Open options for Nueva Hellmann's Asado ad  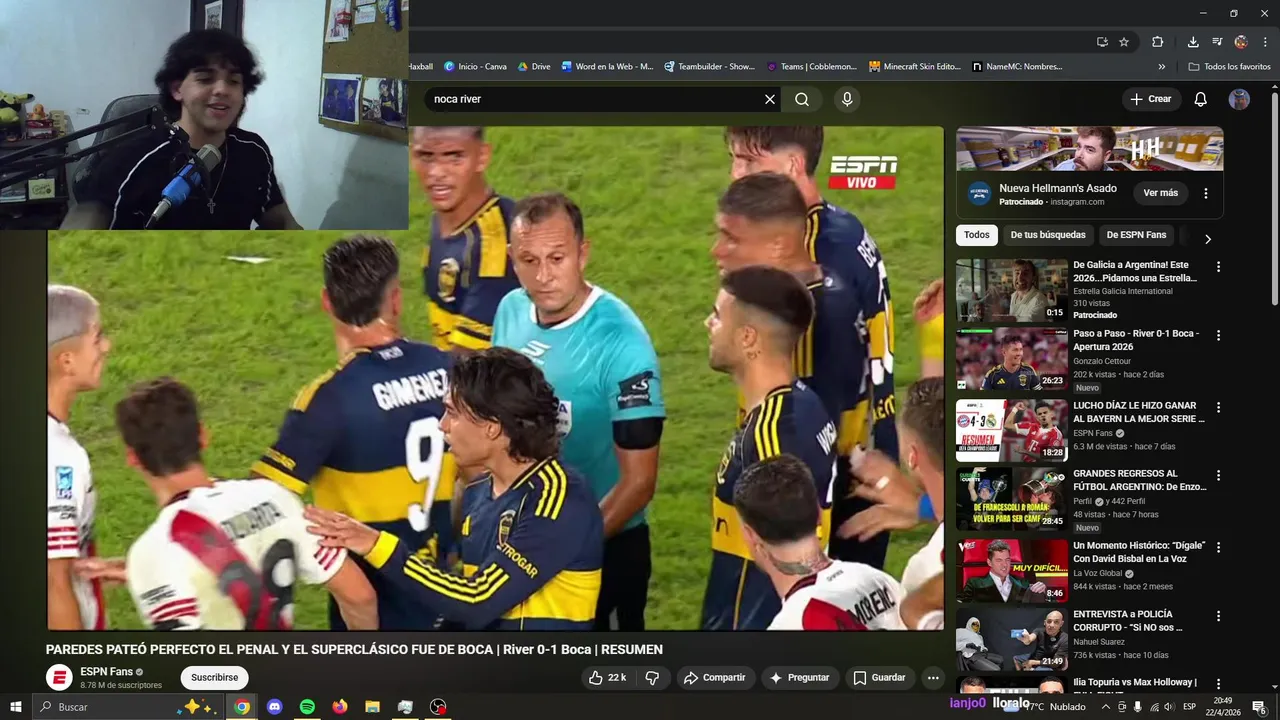click(1206, 193)
